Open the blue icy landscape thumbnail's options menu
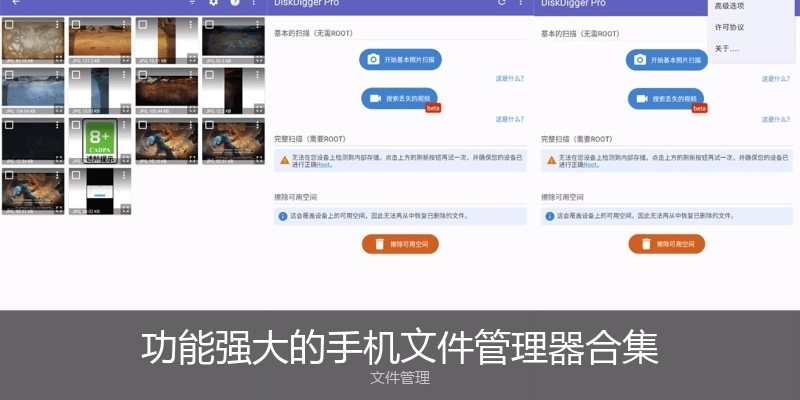Viewport: 800px width, 400px height. (57, 74)
